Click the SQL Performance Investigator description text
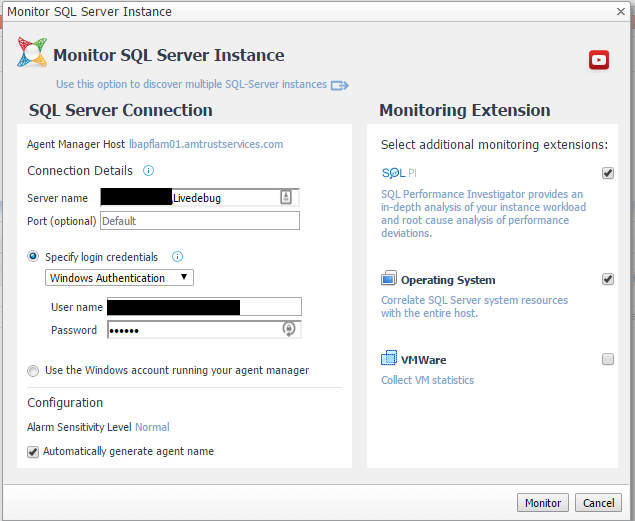Viewport: 635px width, 521px height. tap(483, 213)
